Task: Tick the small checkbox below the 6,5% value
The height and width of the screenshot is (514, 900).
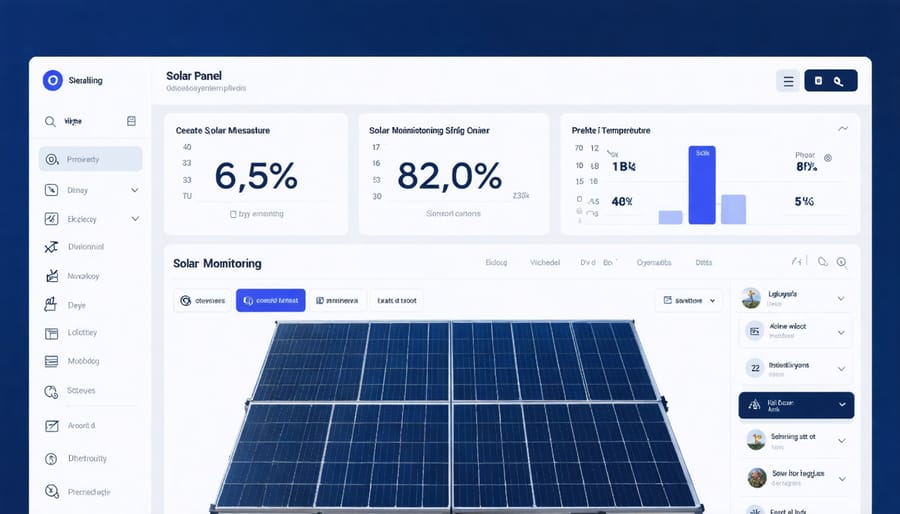Action: point(233,214)
